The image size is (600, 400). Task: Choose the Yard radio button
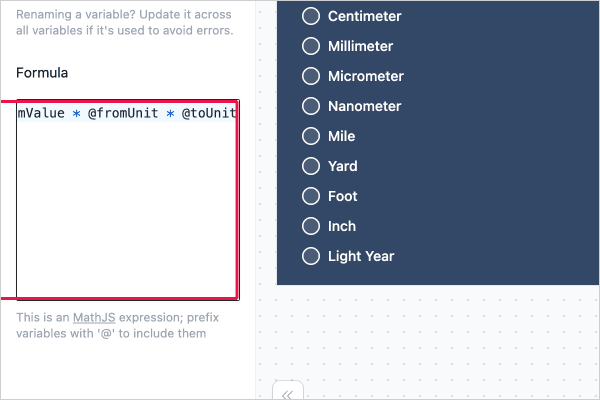click(x=311, y=166)
